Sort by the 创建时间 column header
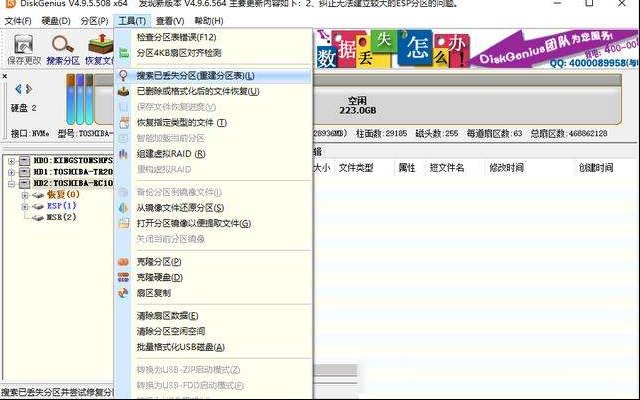The image size is (640, 400). 596,168
